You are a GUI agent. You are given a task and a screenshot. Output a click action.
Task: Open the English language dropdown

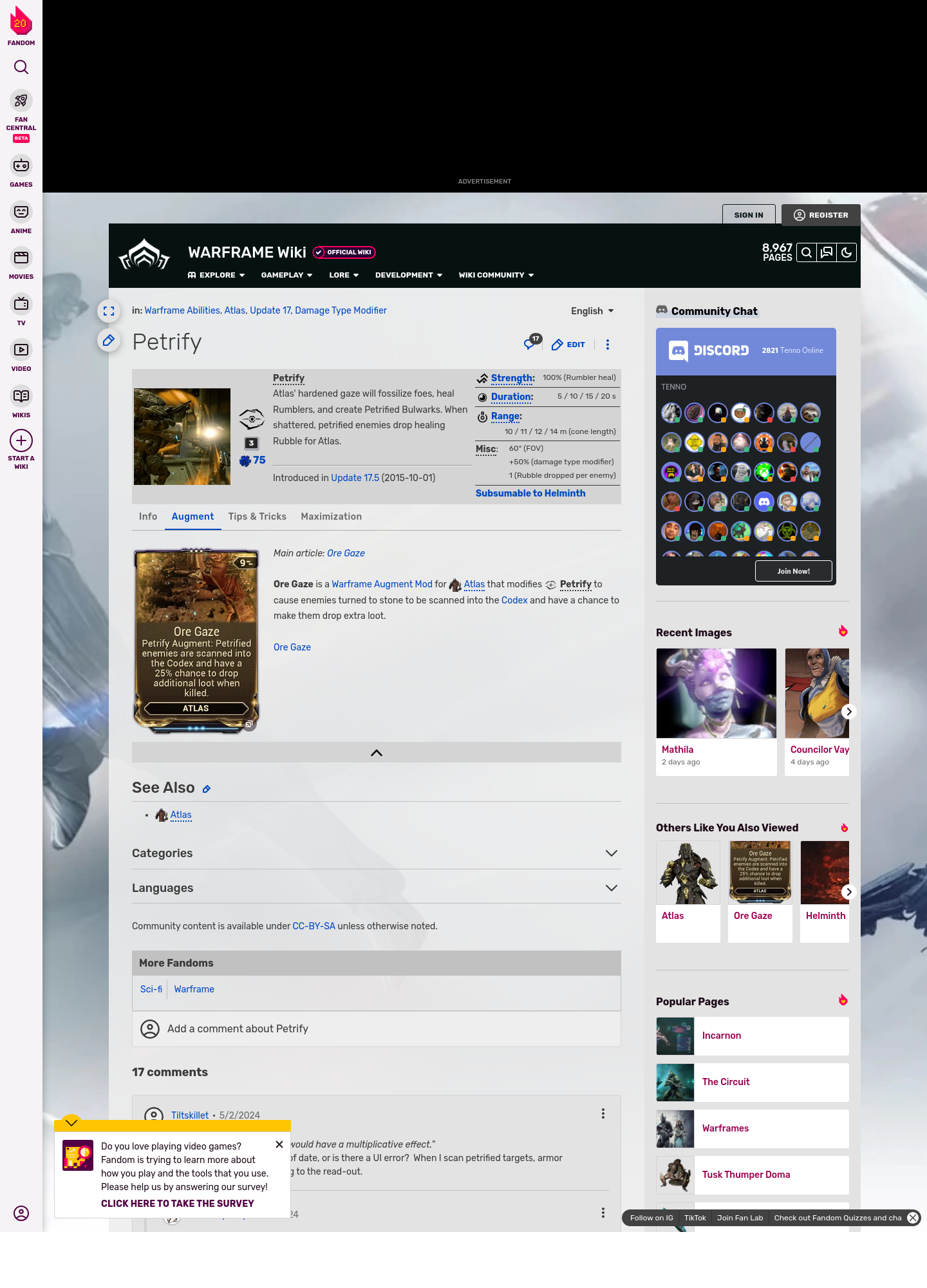[592, 311]
